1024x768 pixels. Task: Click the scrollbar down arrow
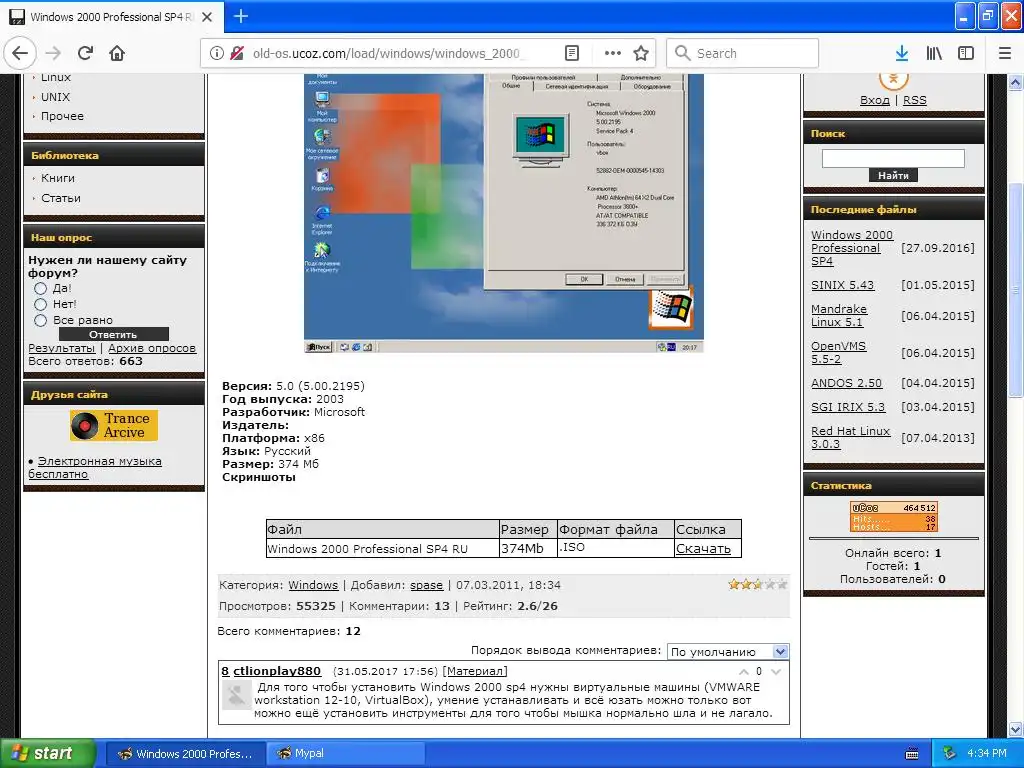pyautogui.click(x=1016, y=729)
